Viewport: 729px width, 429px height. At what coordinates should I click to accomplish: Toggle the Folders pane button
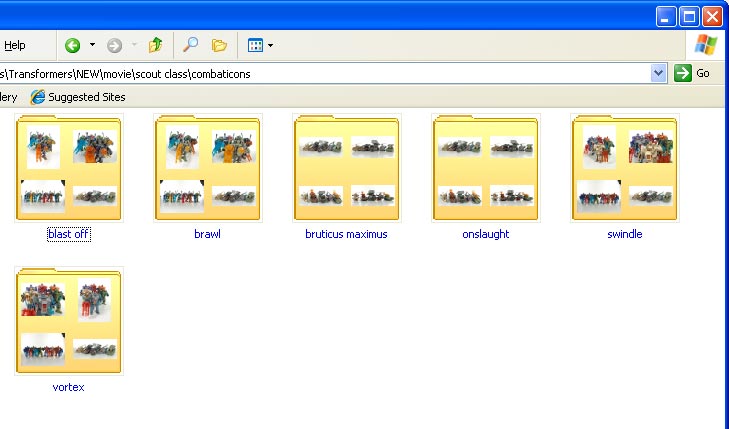click(219, 45)
